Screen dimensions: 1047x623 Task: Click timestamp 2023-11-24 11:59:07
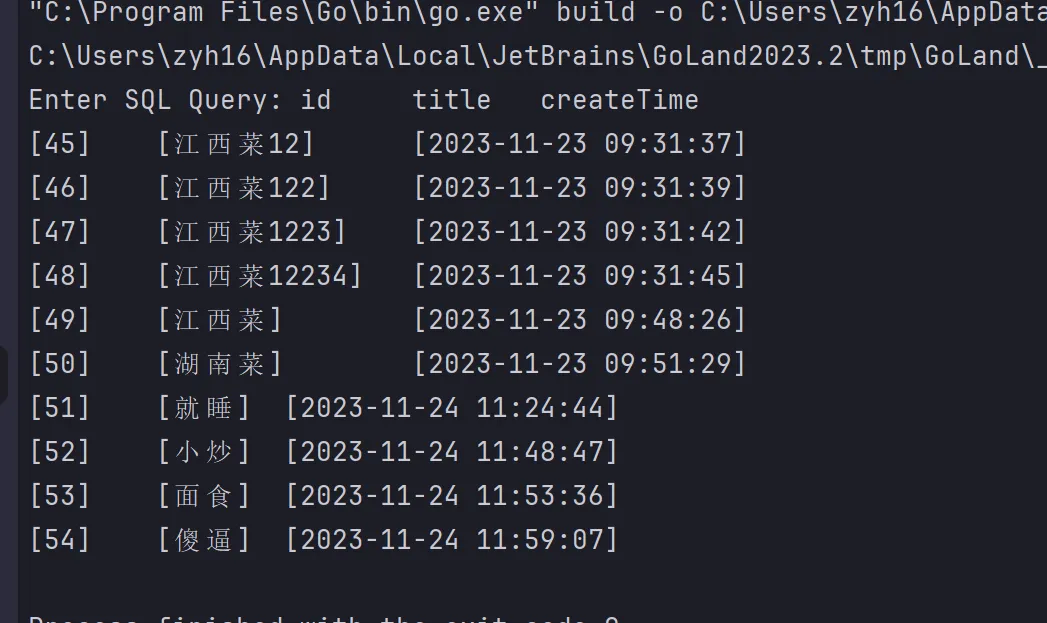pyautogui.click(x=452, y=540)
